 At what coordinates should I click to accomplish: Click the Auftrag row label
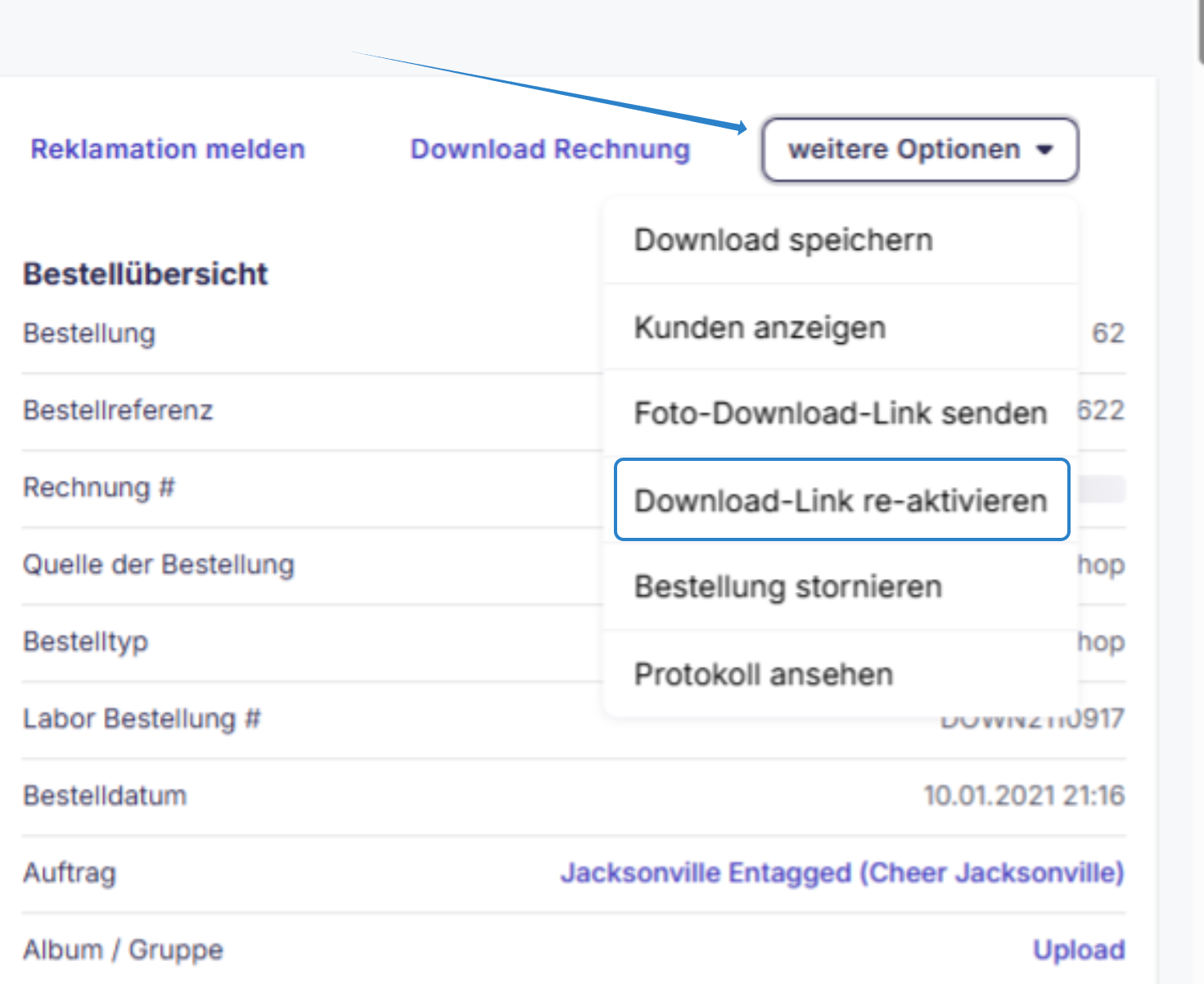click(70, 873)
